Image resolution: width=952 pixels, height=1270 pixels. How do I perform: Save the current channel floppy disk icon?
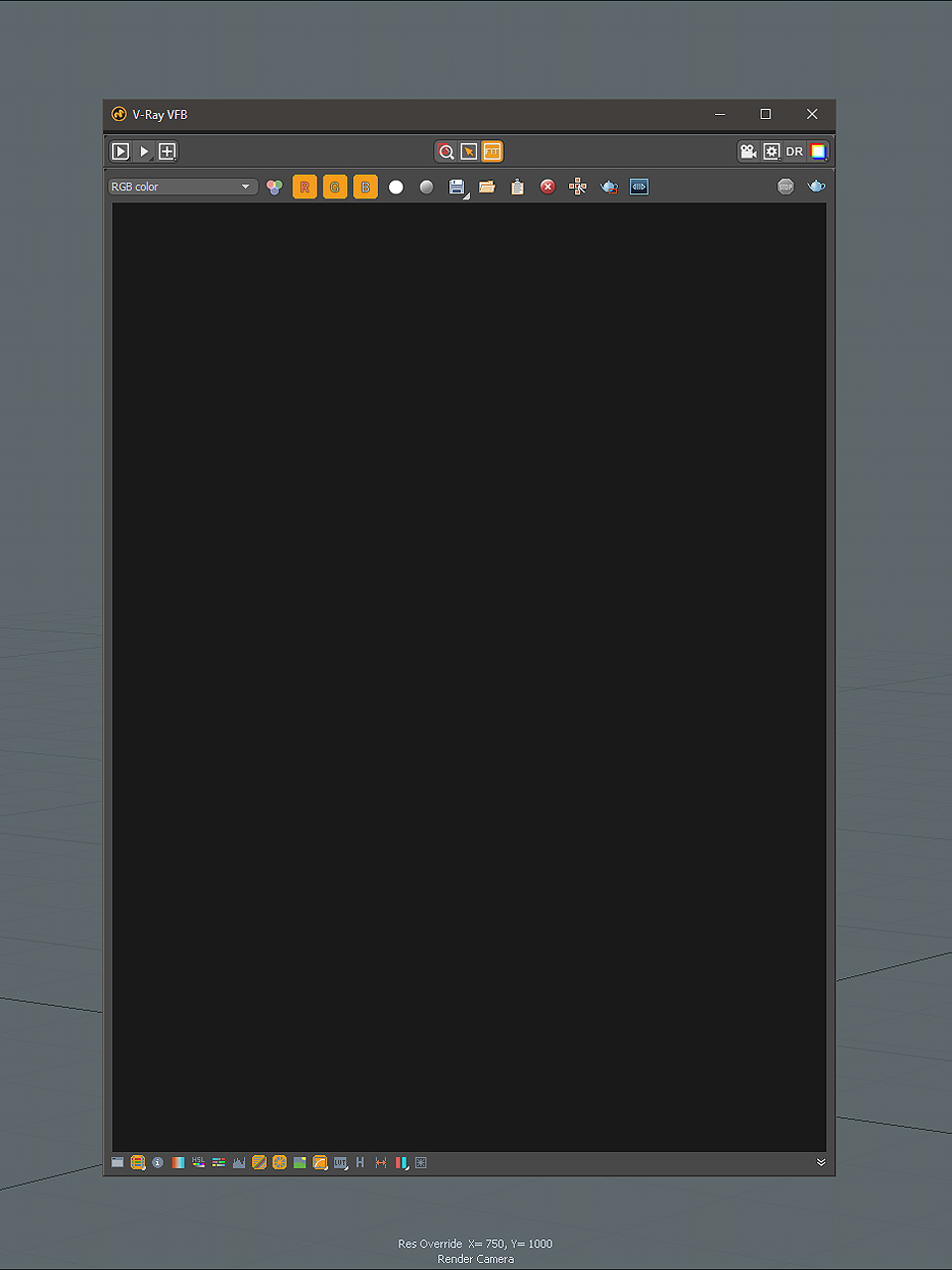click(x=457, y=187)
